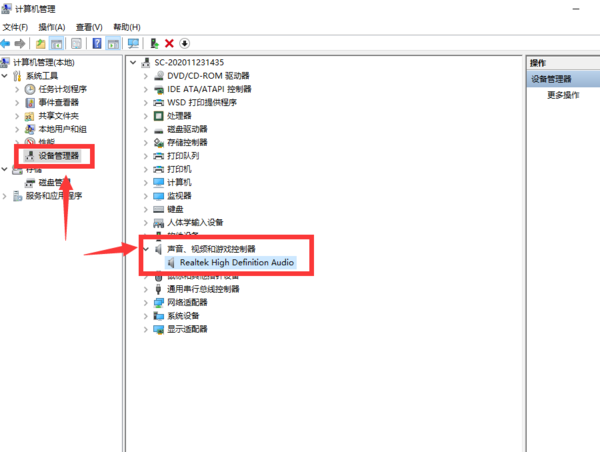
Task: Open the blue Help question mark icon
Action: 97,43
